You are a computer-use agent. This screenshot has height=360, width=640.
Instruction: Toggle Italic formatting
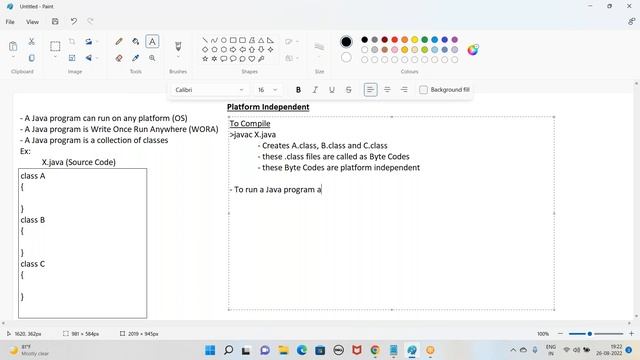pos(315,90)
